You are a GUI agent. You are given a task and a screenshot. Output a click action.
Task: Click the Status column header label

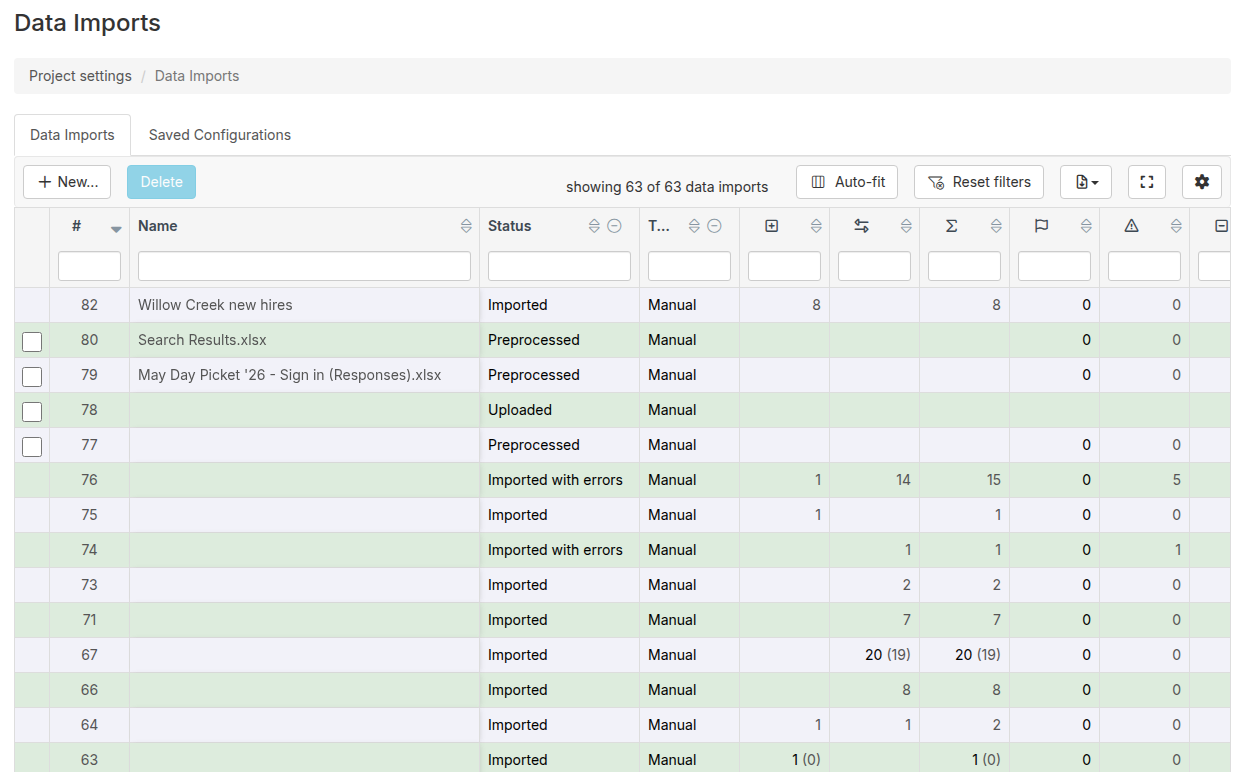[510, 226]
